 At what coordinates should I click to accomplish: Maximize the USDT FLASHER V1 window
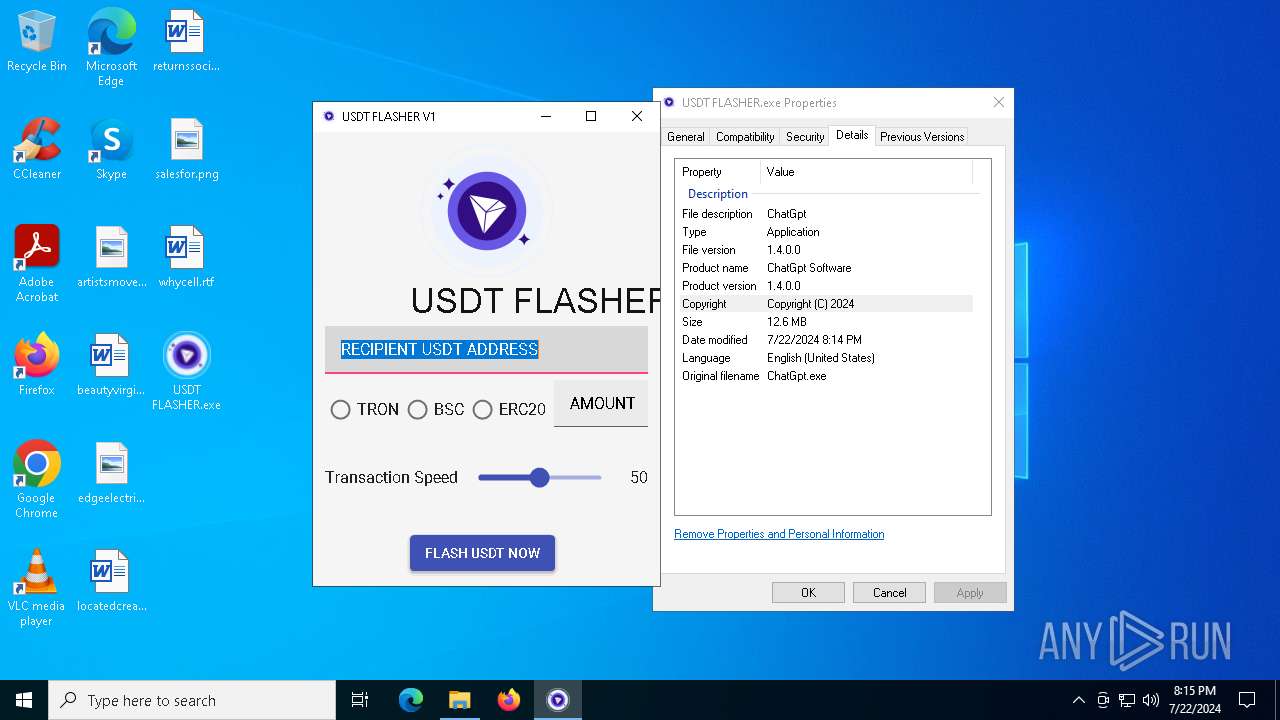click(591, 116)
